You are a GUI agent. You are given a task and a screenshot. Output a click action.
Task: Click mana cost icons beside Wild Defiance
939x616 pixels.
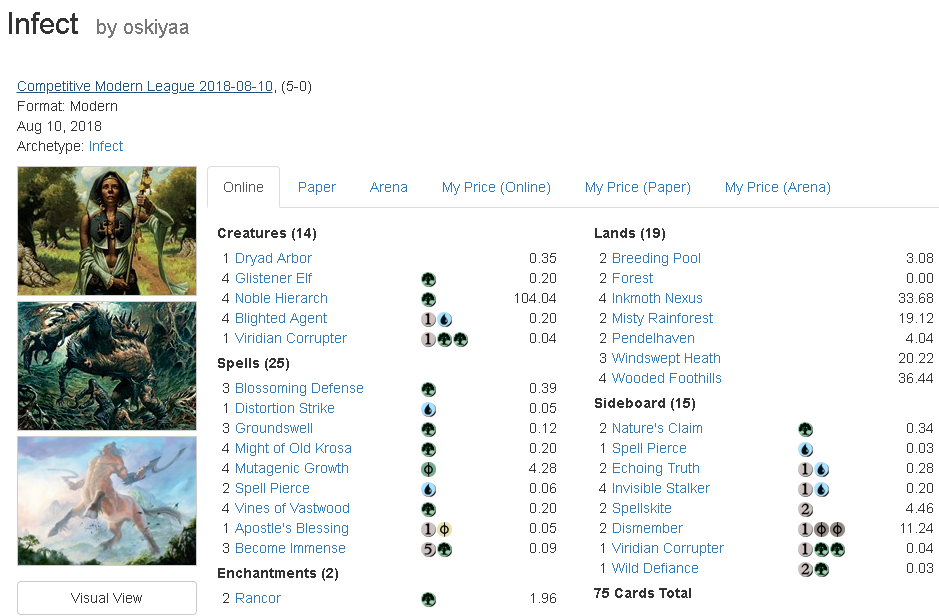pos(813,569)
